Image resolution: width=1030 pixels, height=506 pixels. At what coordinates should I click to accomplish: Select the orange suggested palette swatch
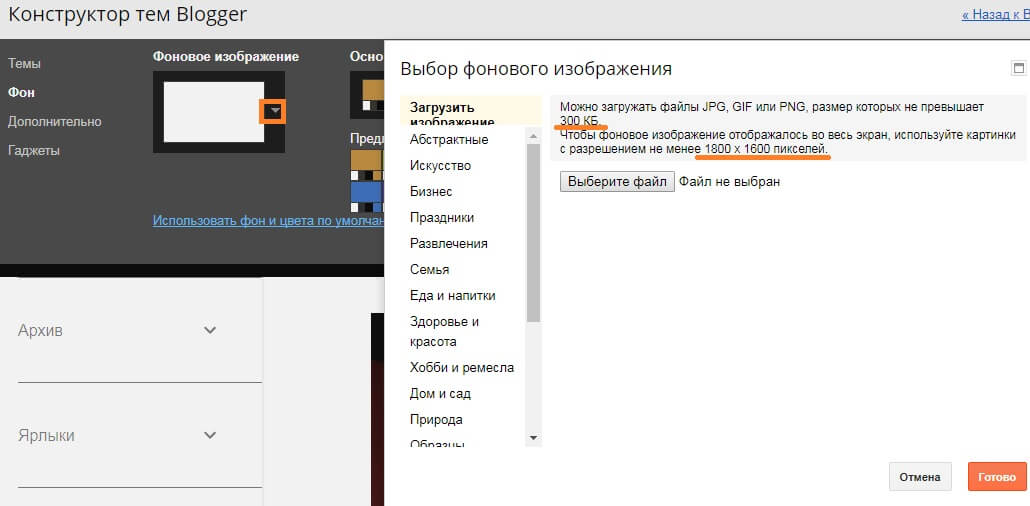pyautogui.click(x=366, y=160)
